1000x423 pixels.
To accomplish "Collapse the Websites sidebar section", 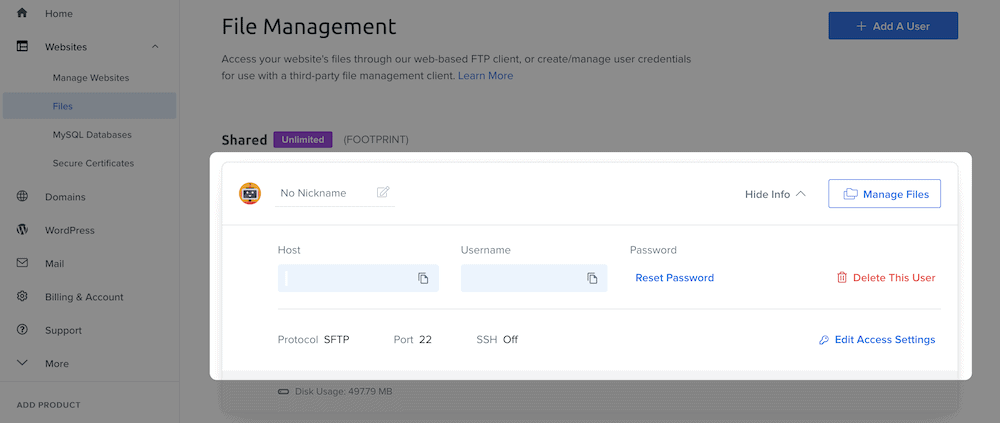I will [x=155, y=47].
